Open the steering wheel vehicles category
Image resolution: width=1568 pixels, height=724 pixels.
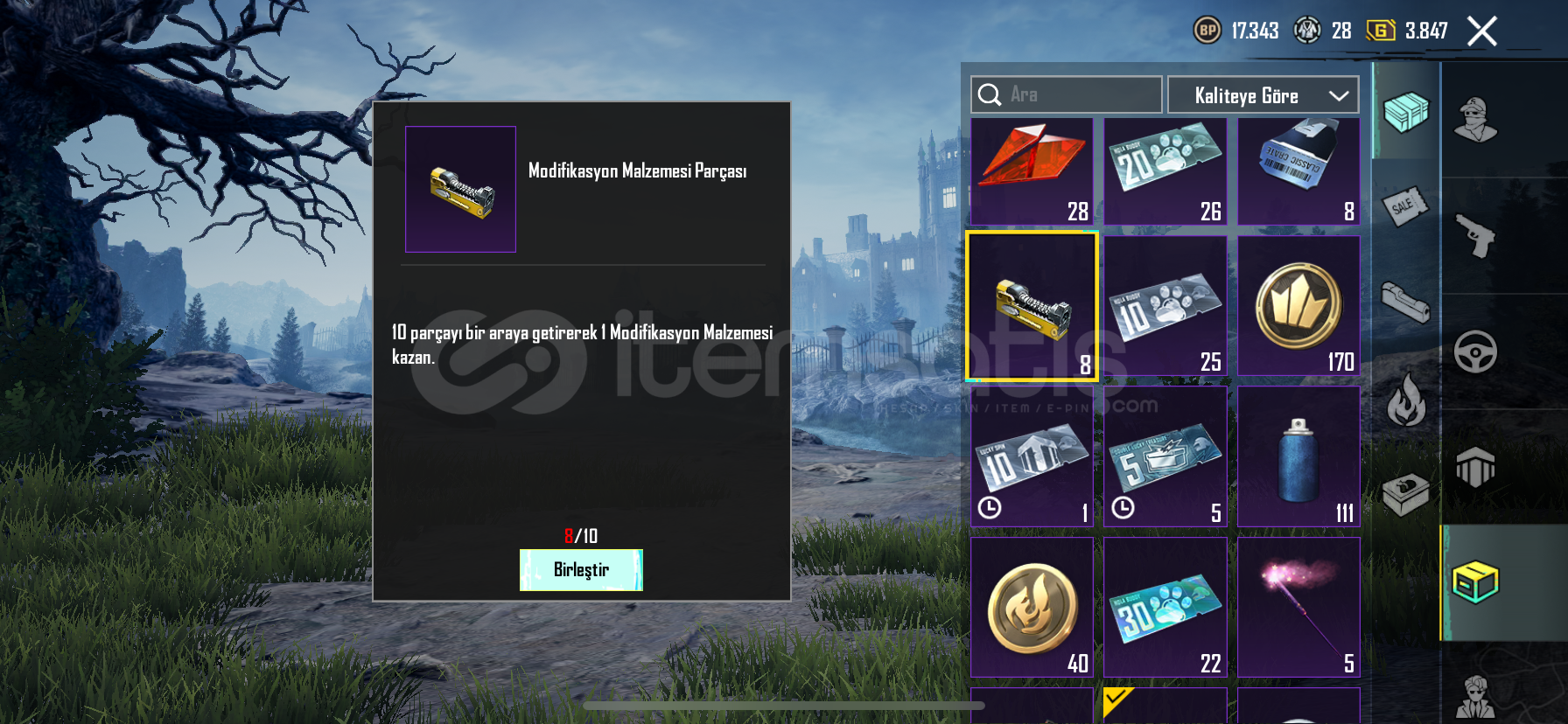[x=1475, y=352]
